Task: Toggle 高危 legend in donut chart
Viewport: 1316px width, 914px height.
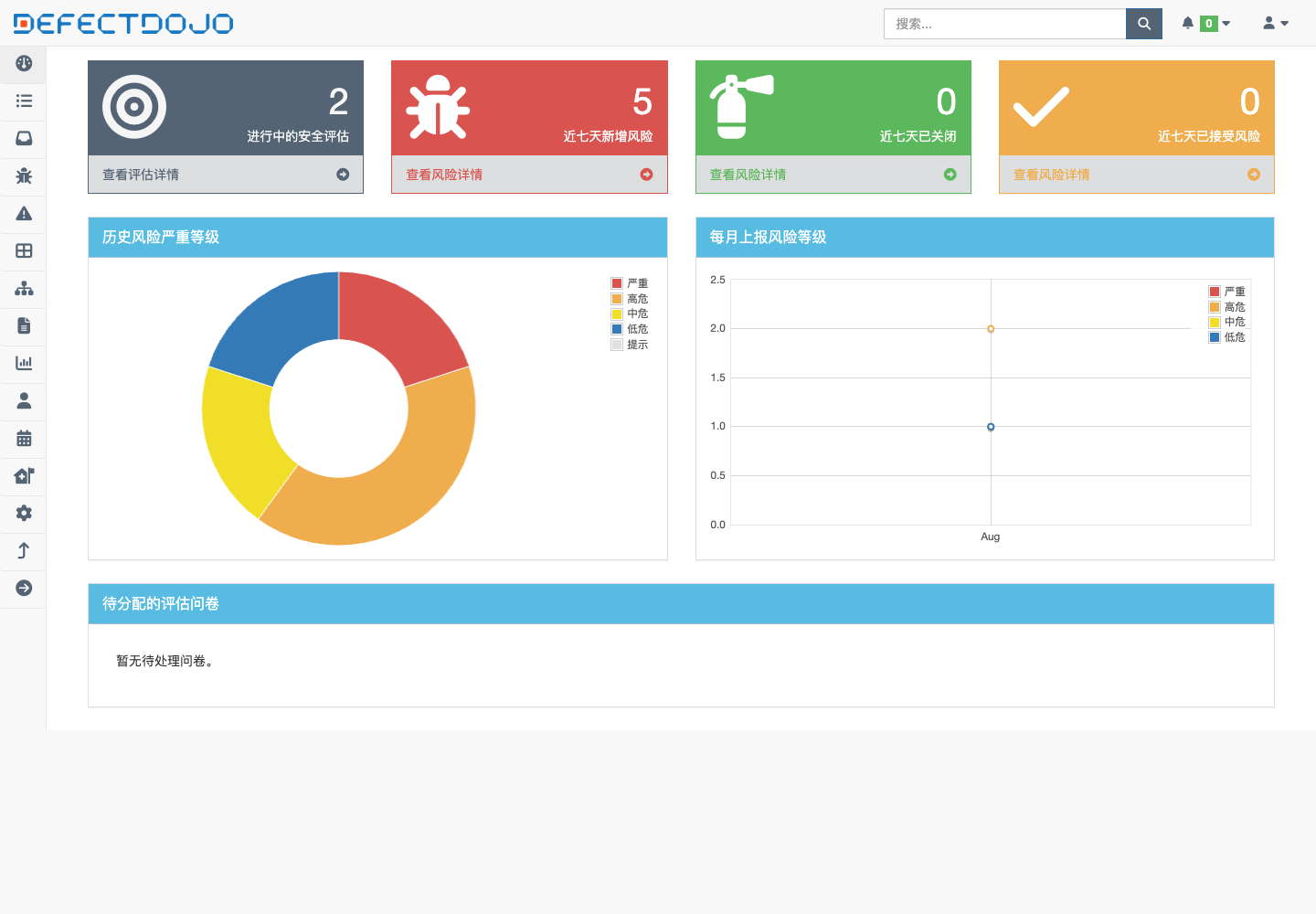Action: tap(630, 299)
